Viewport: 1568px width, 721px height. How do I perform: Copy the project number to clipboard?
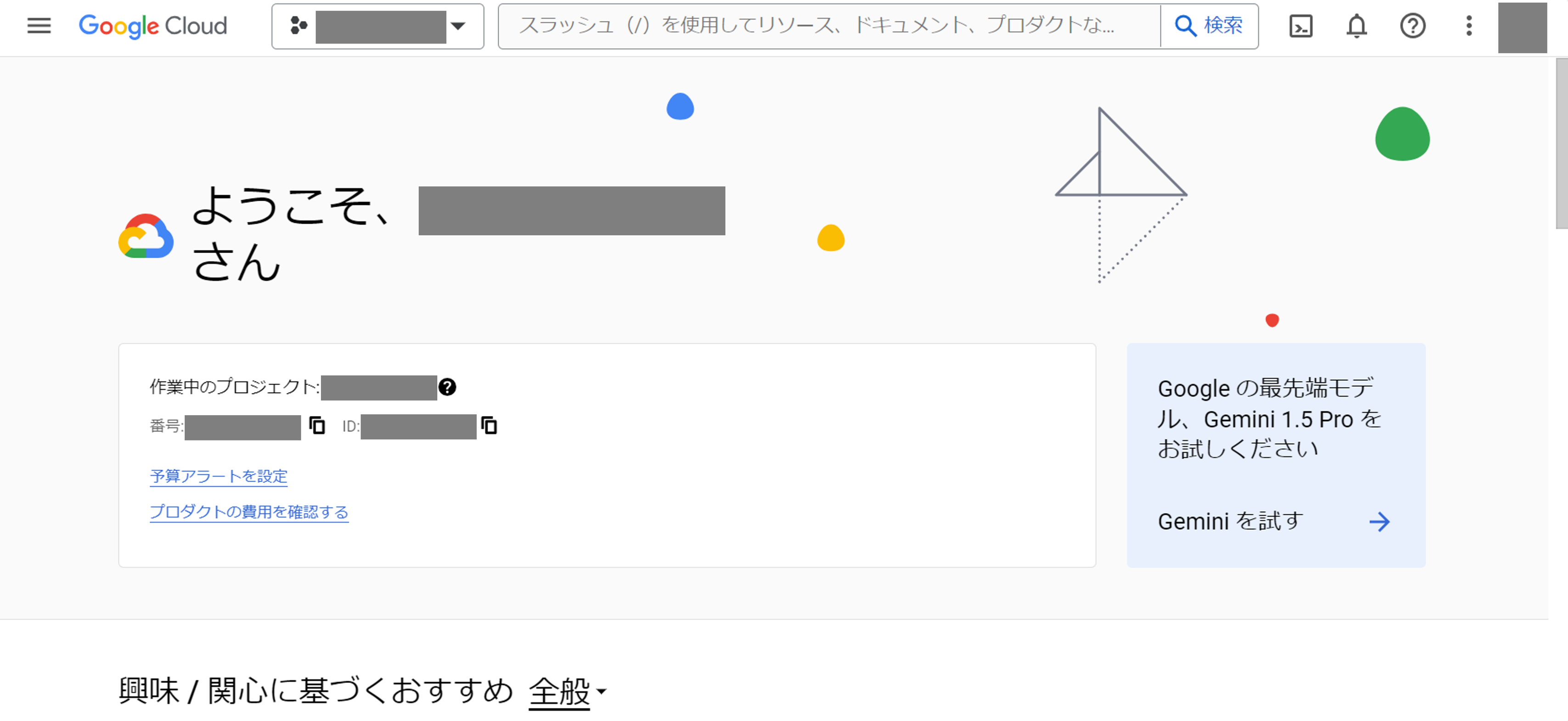[x=317, y=425]
